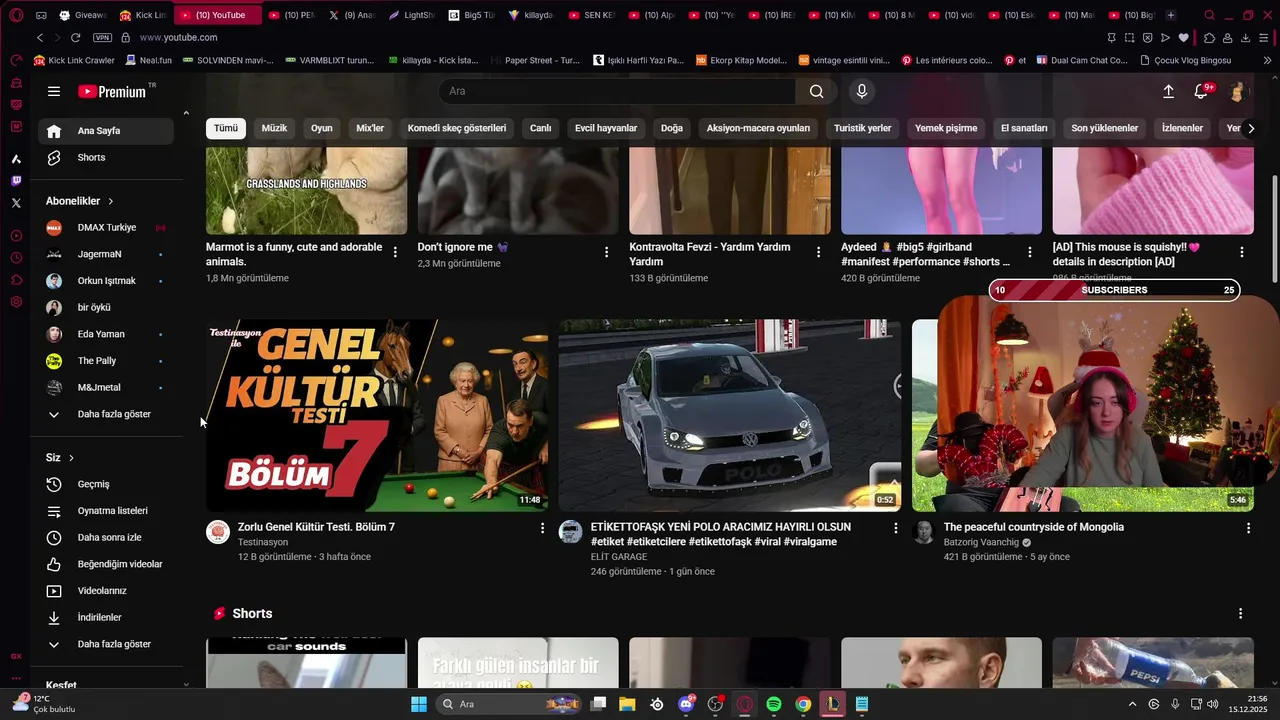Image resolution: width=1280 pixels, height=720 pixels.
Task: Switch to the Kick Link browser tab
Action: pyautogui.click(x=143, y=15)
